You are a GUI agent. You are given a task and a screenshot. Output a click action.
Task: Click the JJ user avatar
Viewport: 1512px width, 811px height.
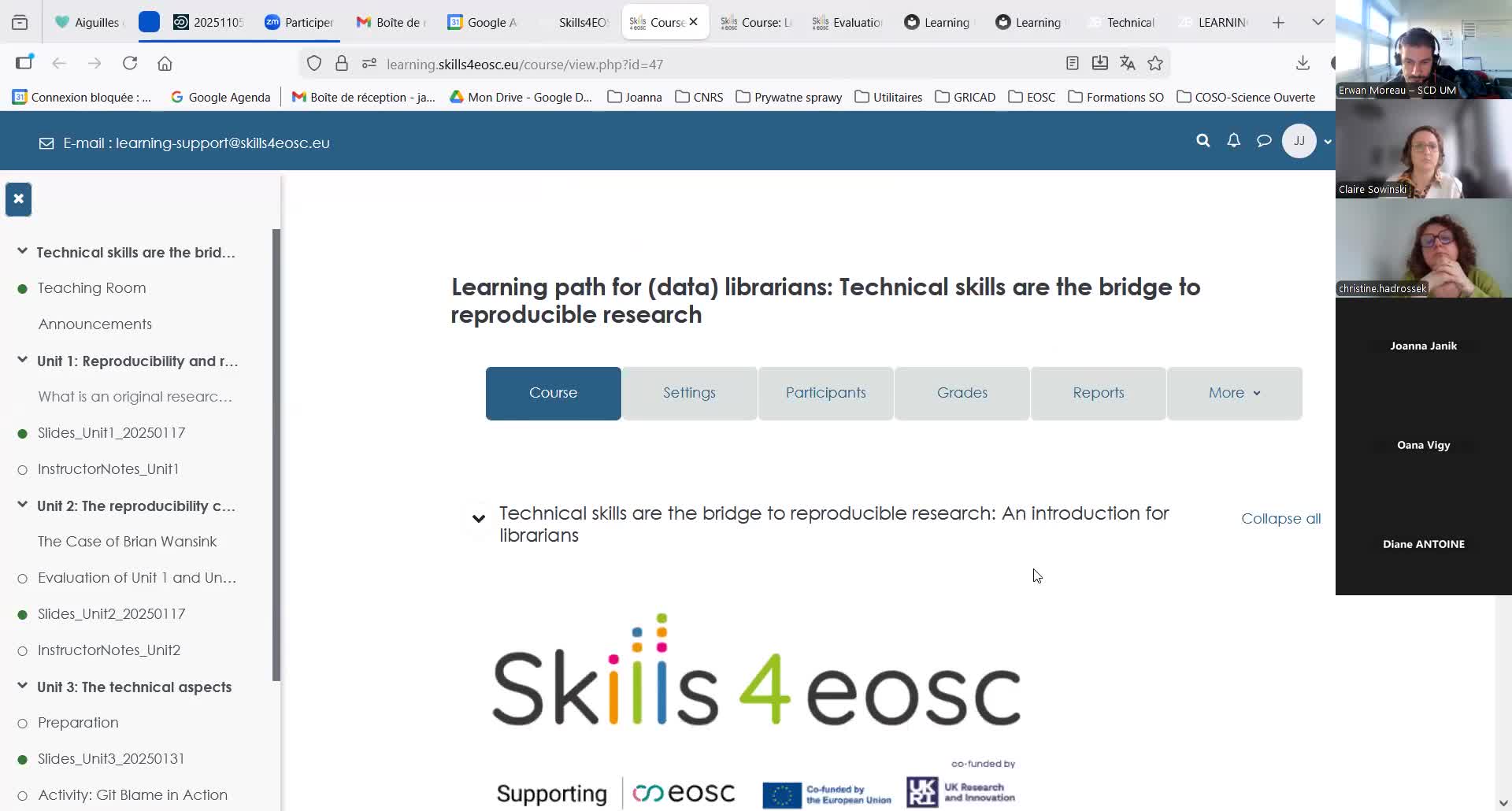(1299, 141)
